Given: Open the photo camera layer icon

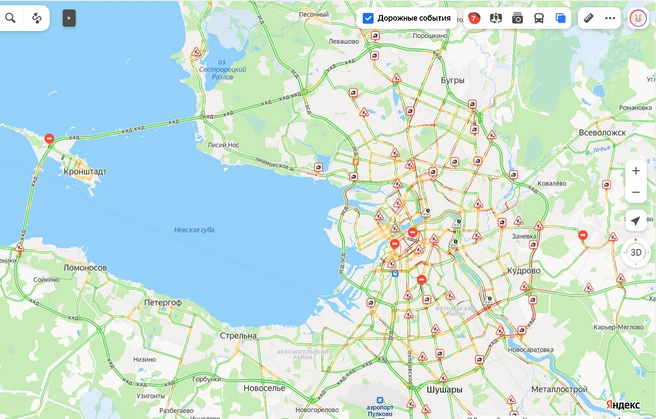Looking at the screenshot, I should [x=518, y=18].
